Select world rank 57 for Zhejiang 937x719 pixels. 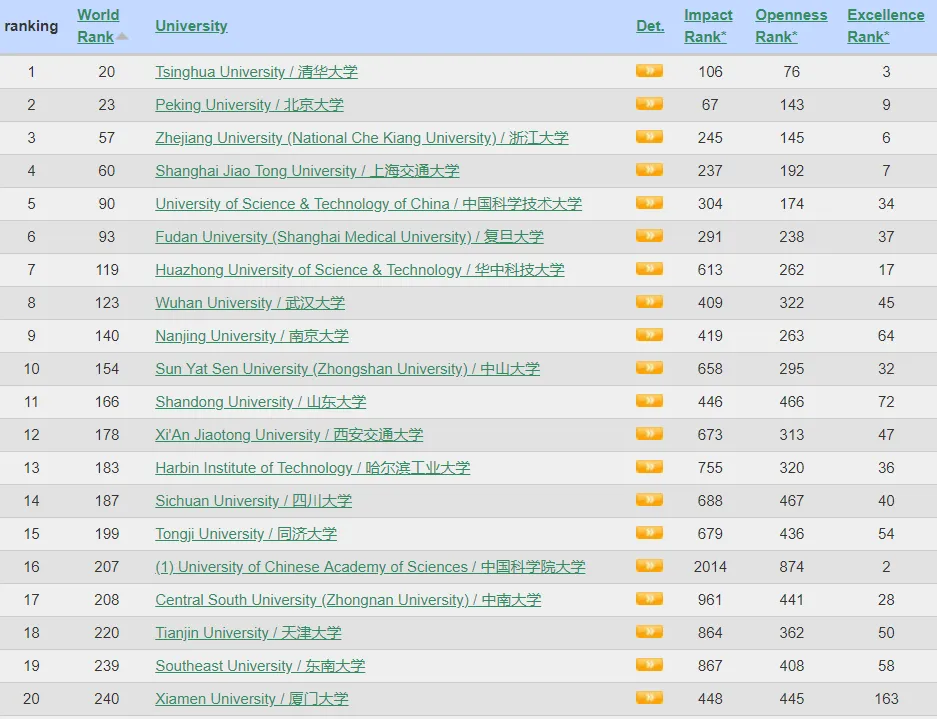pos(106,138)
